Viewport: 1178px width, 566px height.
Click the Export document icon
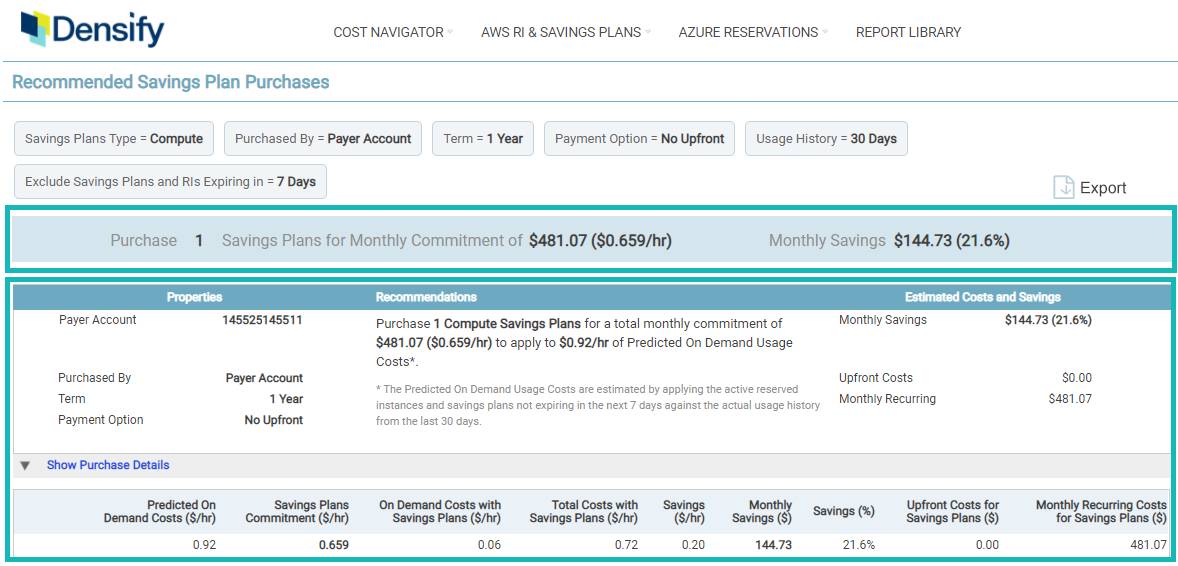point(1063,187)
